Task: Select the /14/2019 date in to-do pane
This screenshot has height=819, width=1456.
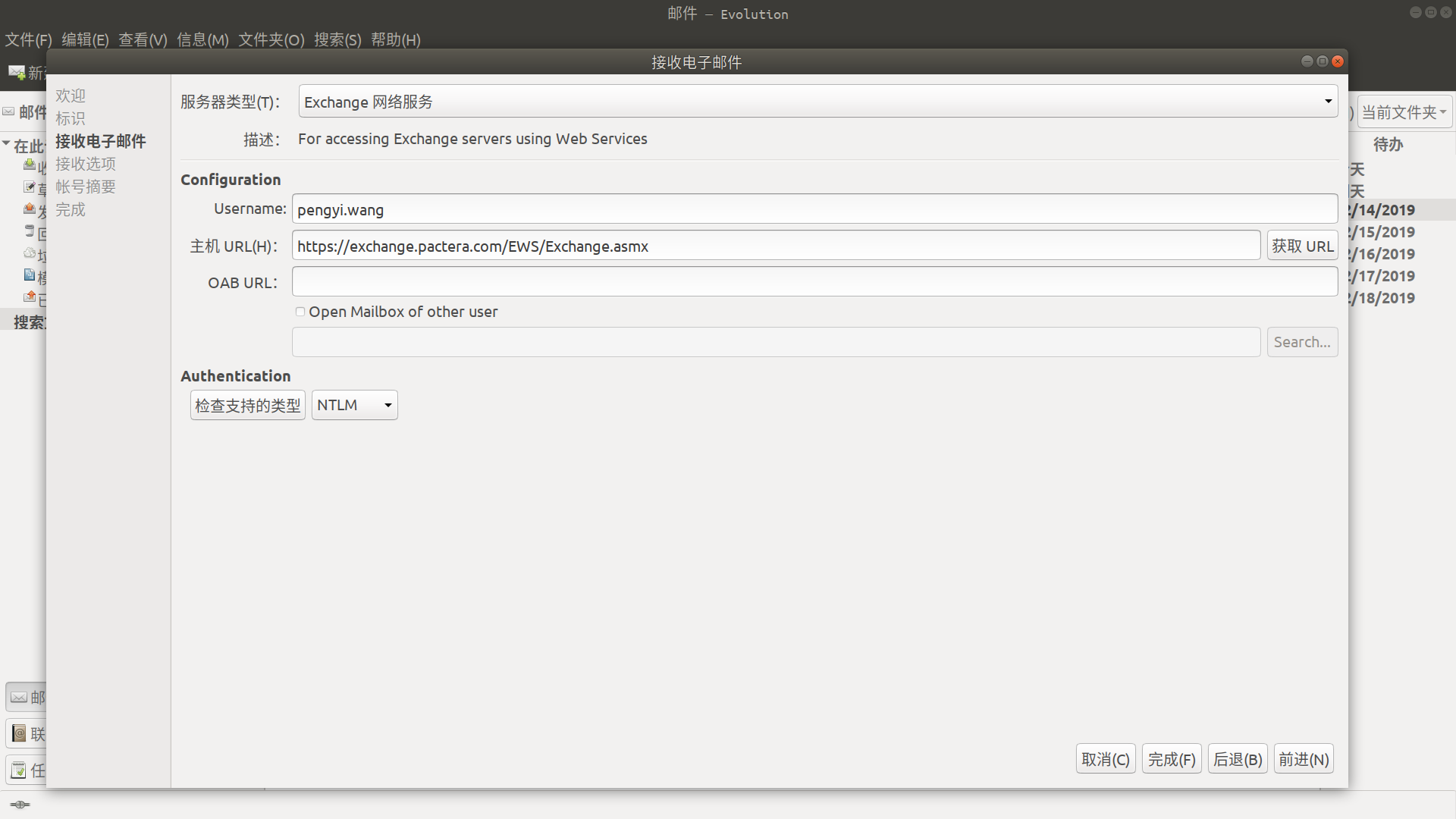Action: click(1382, 210)
